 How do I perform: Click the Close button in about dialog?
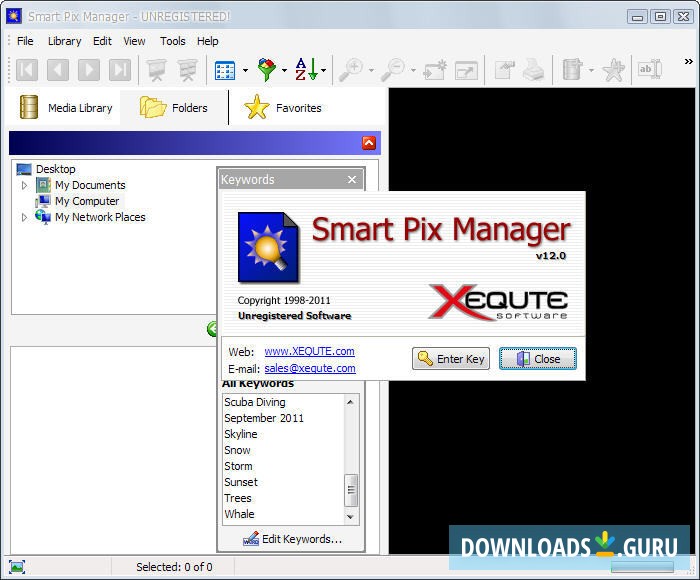click(538, 359)
